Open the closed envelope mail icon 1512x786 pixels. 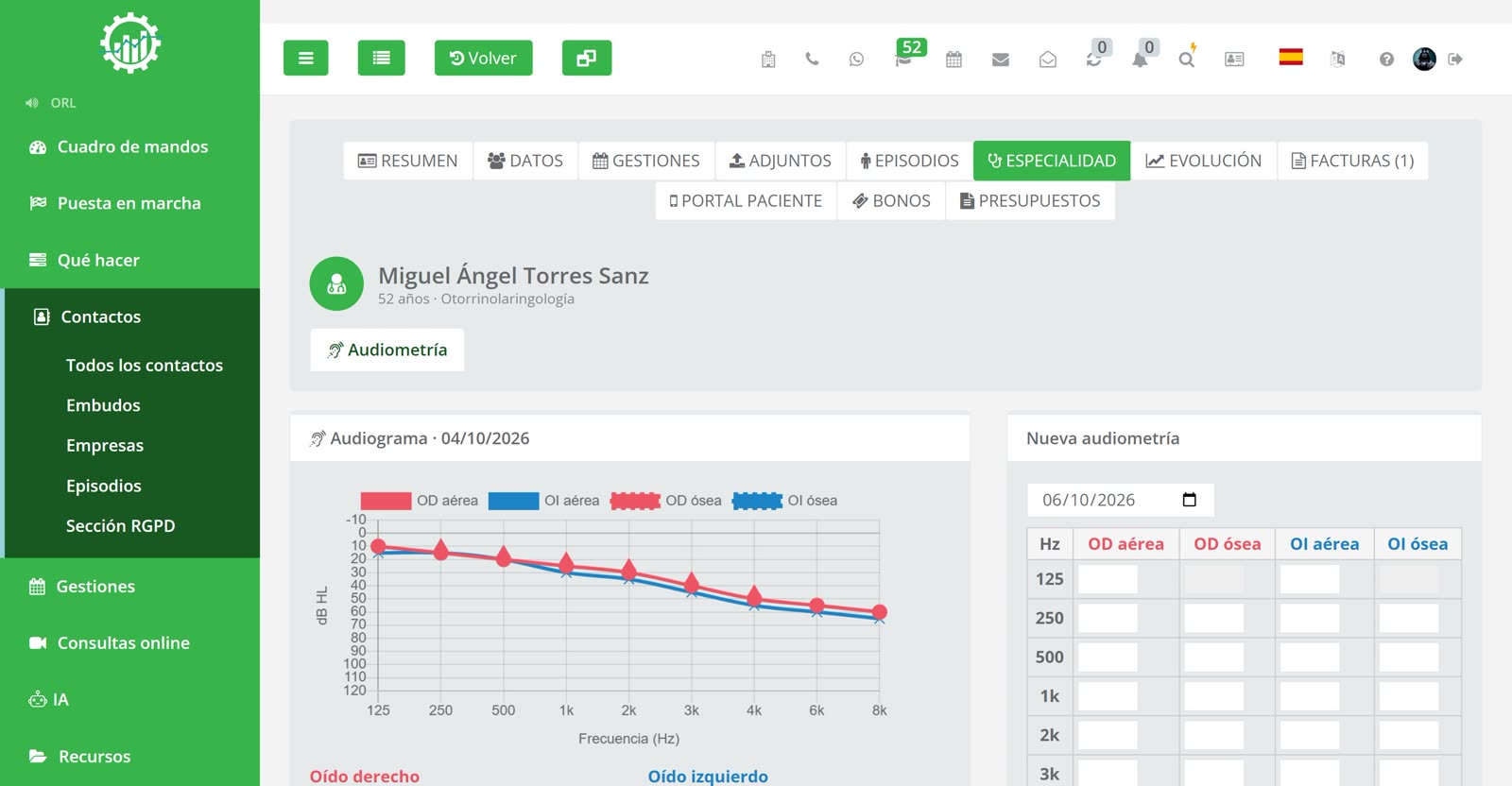(x=1001, y=60)
